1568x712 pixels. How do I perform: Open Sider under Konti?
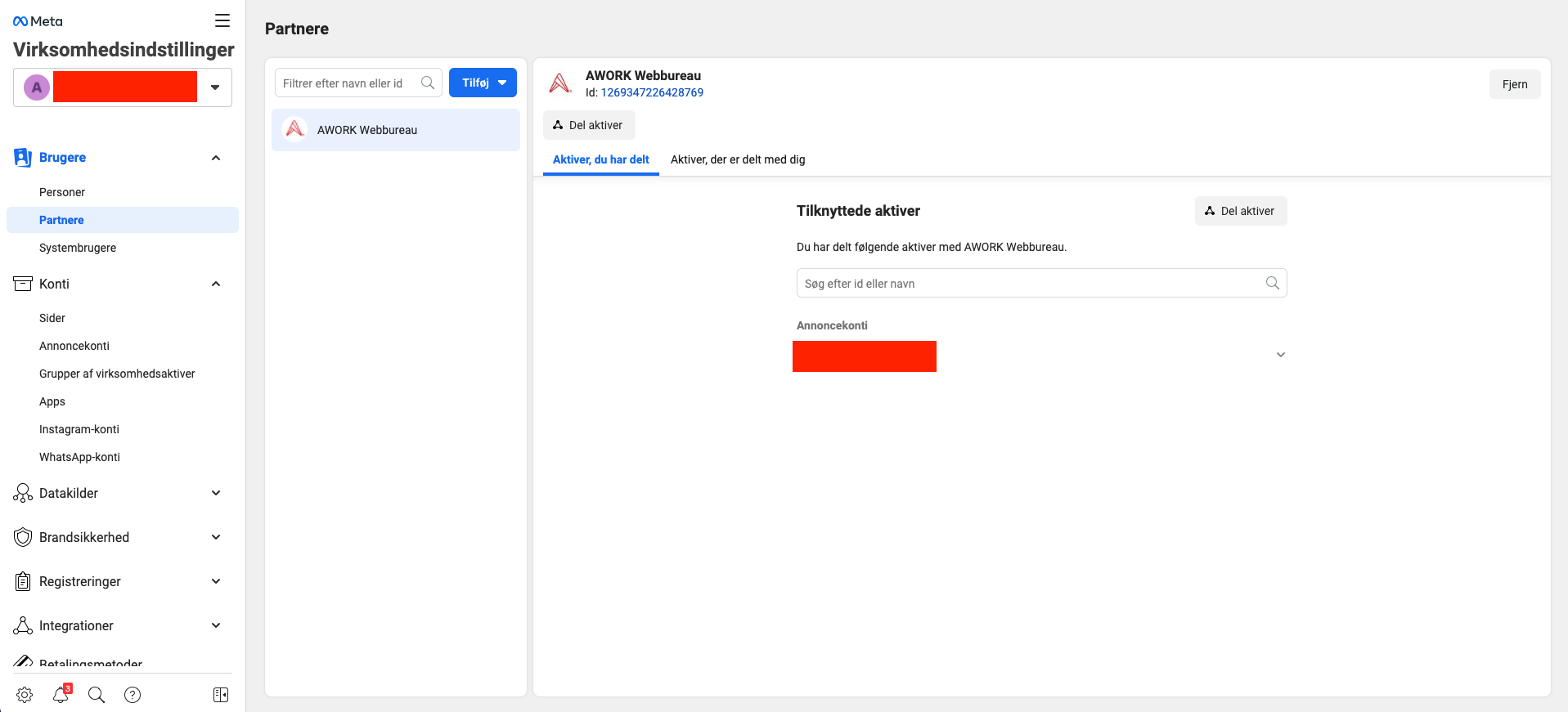[52, 318]
